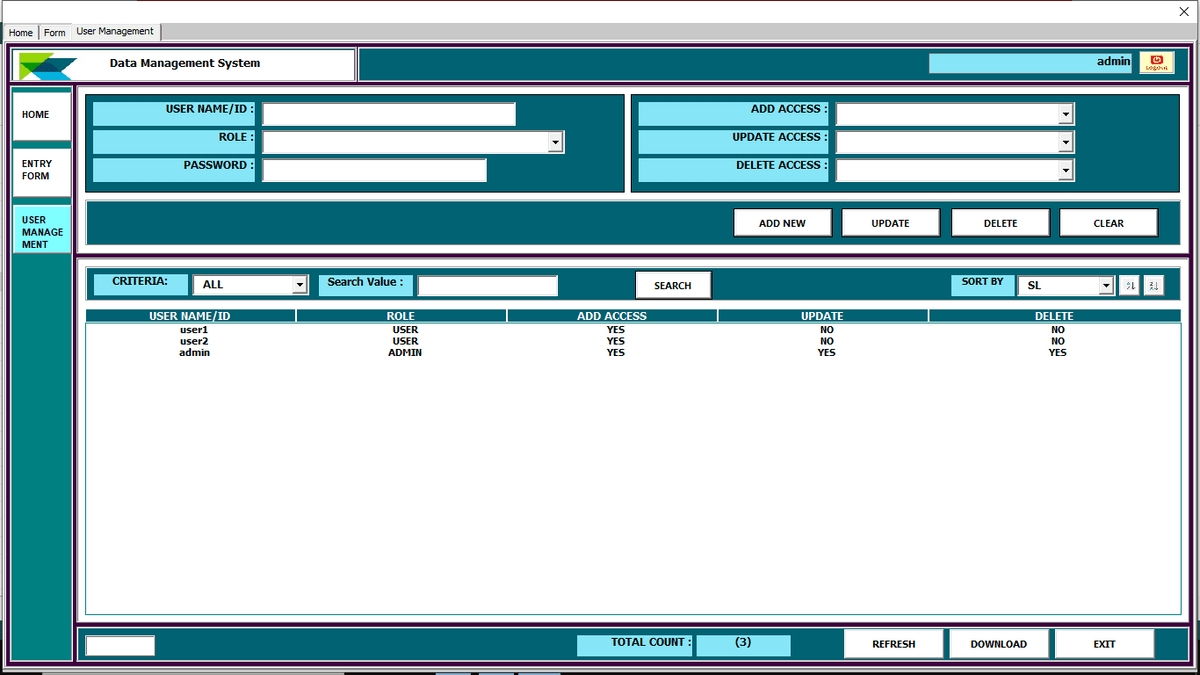This screenshot has width=1200, height=675.
Task: Click the Data Management System logo
Action: tap(48, 64)
